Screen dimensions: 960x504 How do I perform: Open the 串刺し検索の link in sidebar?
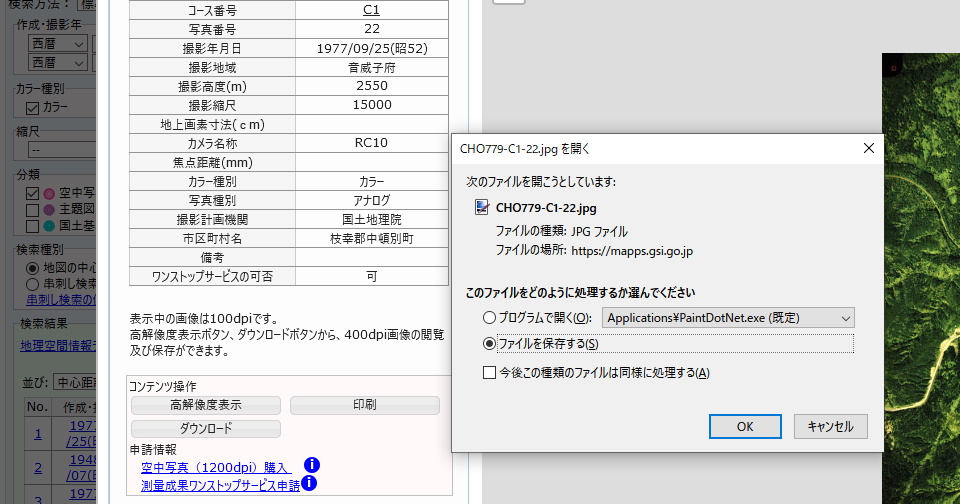[61, 300]
